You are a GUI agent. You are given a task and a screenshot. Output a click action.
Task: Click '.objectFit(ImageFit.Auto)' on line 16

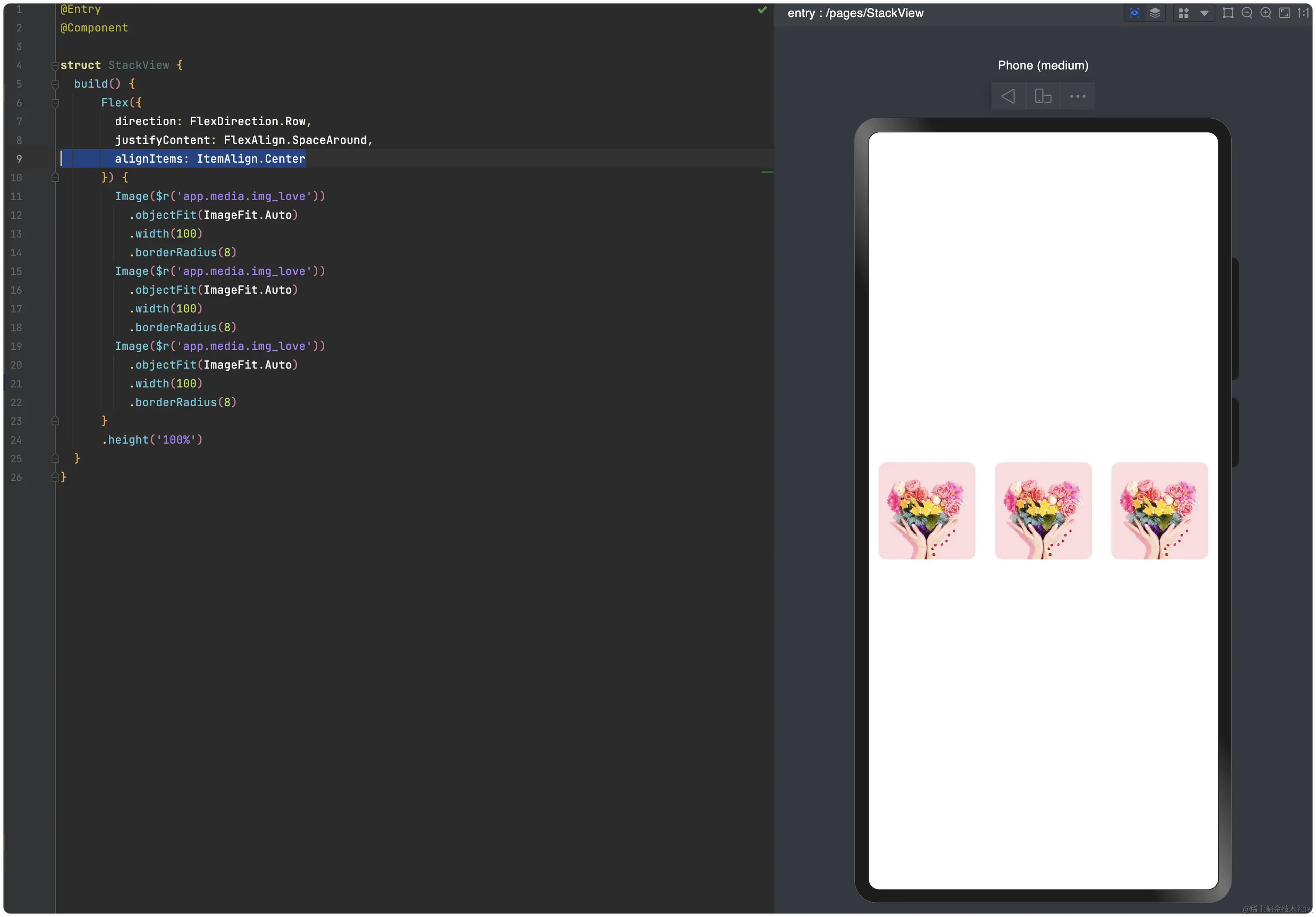213,291
